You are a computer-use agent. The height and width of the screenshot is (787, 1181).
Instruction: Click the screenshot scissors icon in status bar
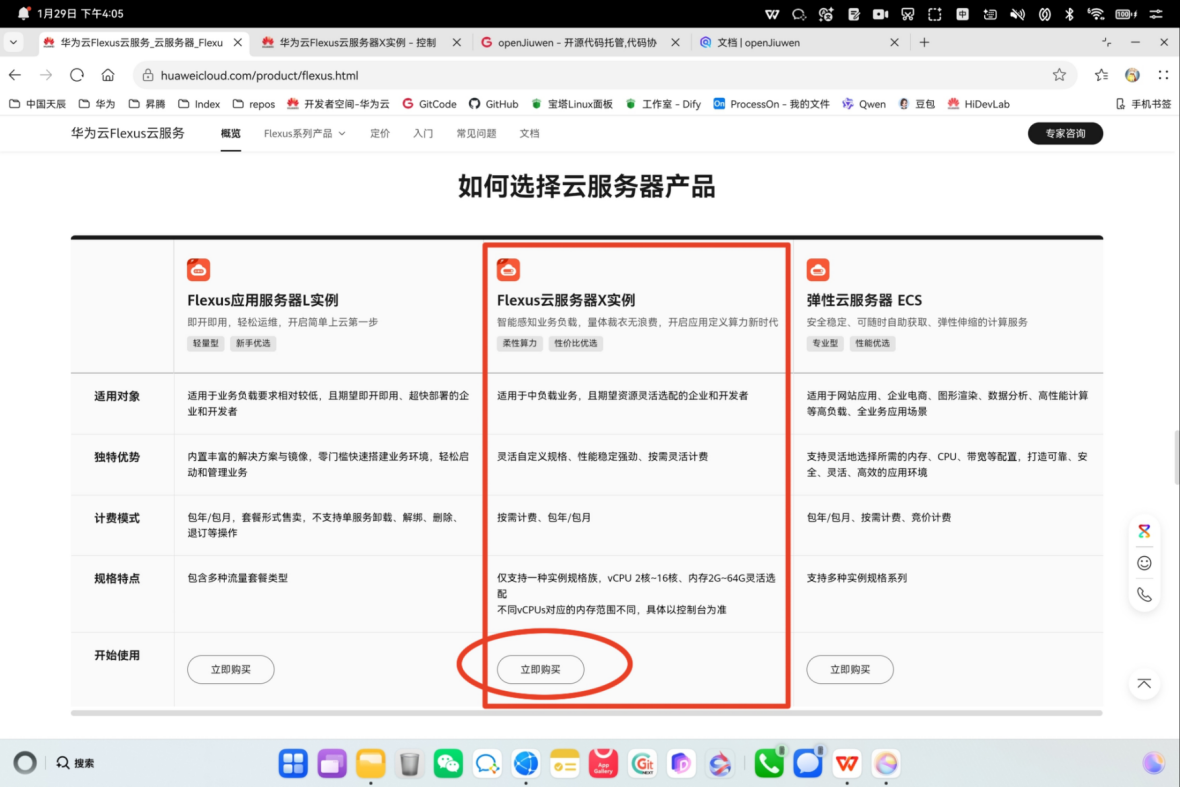click(x=908, y=14)
